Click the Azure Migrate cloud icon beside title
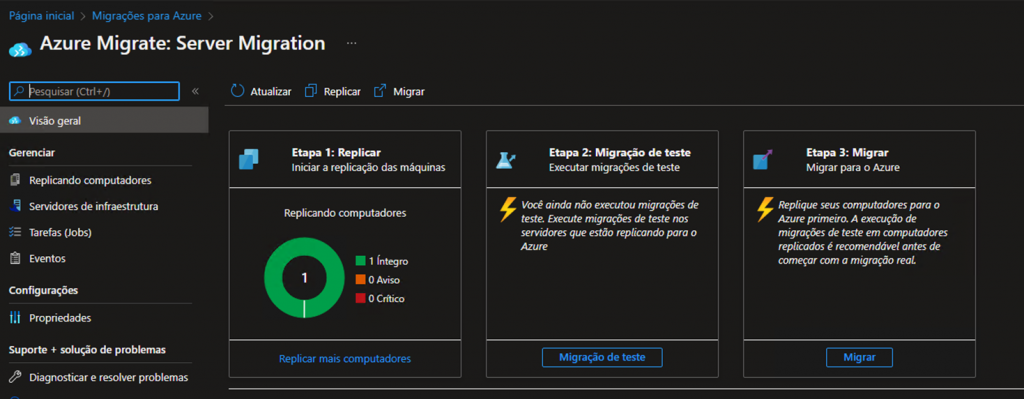Screen dimensions: 1024x399 (x=20, y=48)
